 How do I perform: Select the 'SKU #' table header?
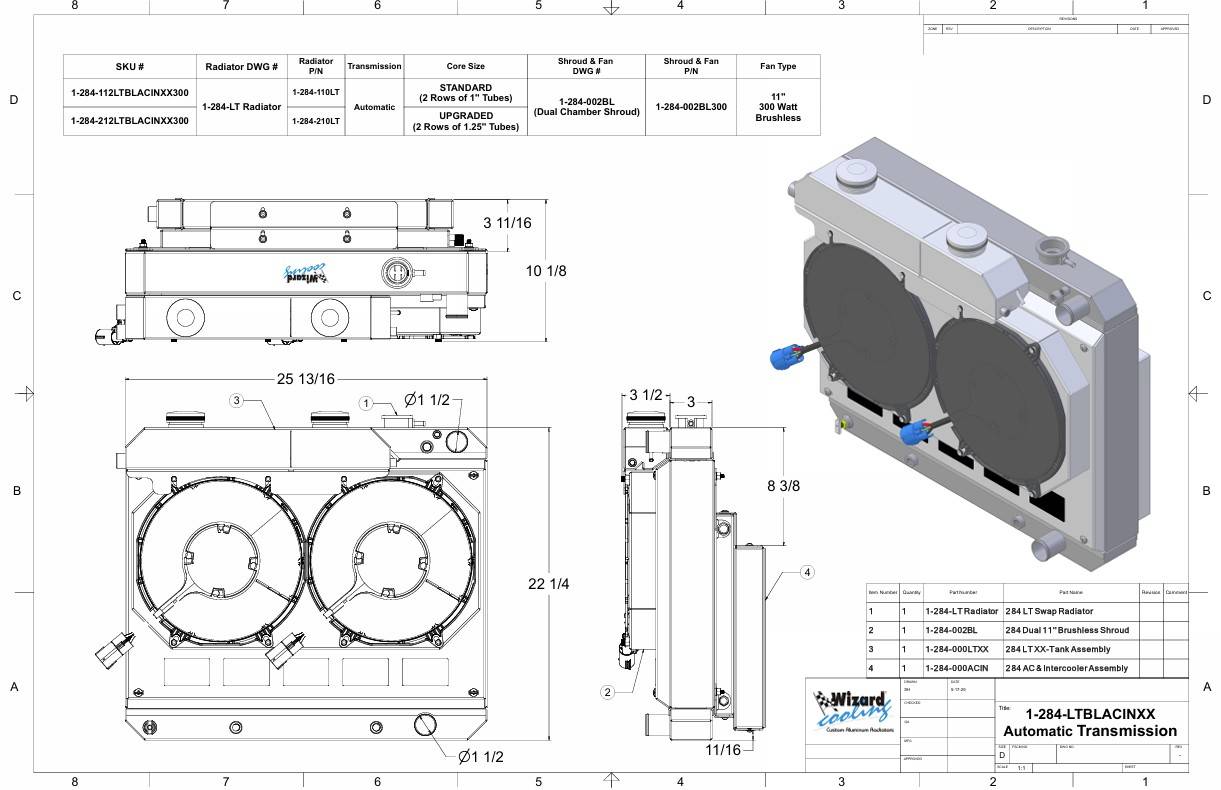coord(130,67)
